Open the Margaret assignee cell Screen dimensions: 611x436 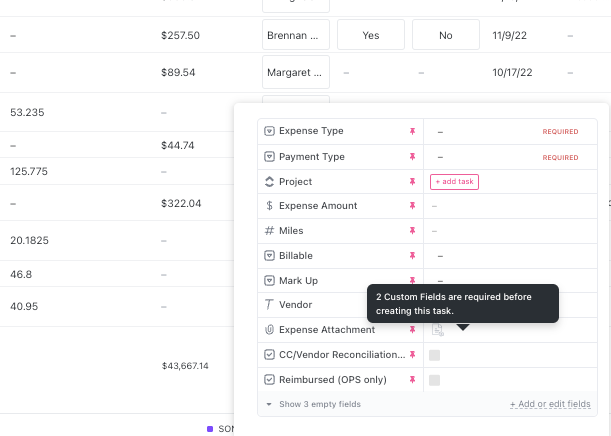click(x=295, y=73)
